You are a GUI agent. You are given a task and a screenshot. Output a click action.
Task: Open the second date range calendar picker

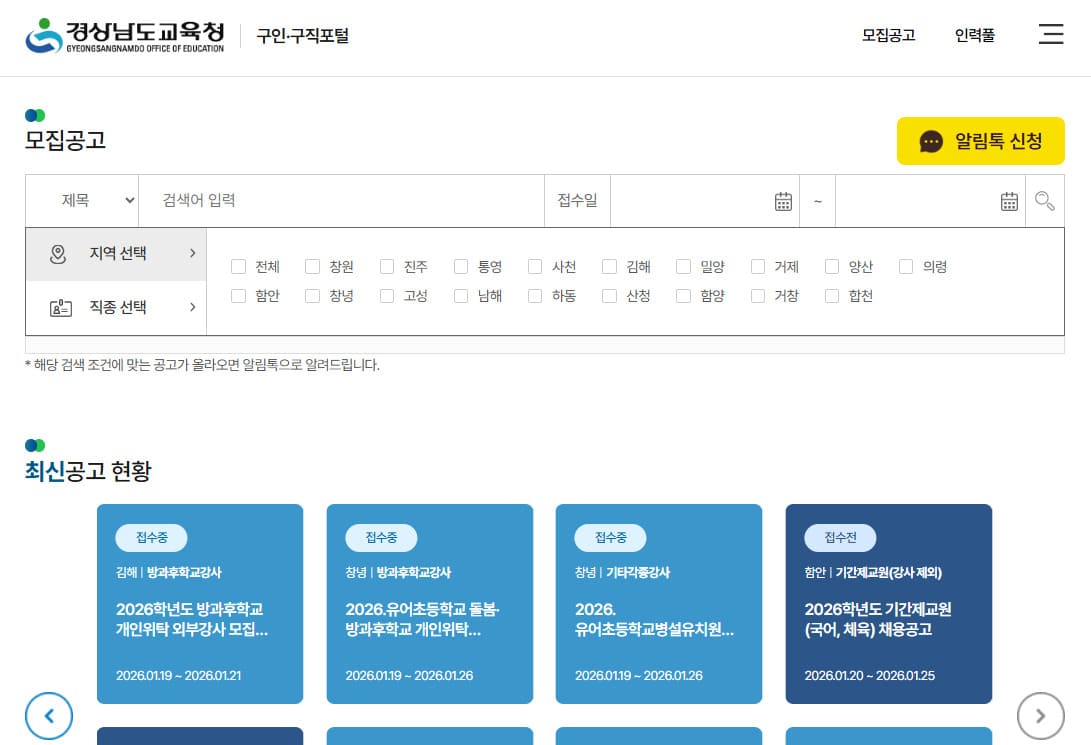tap(1010, 200)
